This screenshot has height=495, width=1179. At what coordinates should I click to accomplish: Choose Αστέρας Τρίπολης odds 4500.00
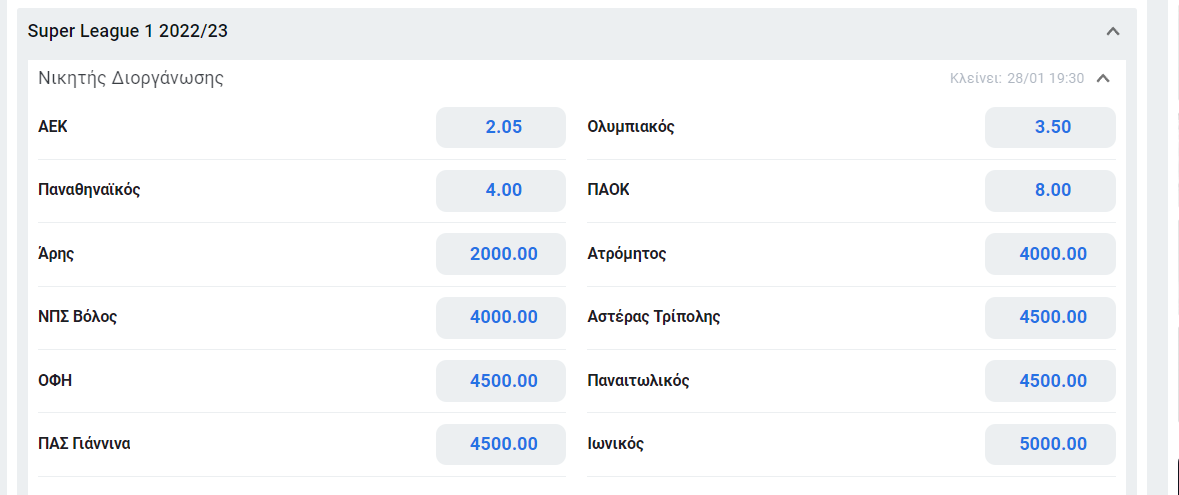[x=1050, y=317]
